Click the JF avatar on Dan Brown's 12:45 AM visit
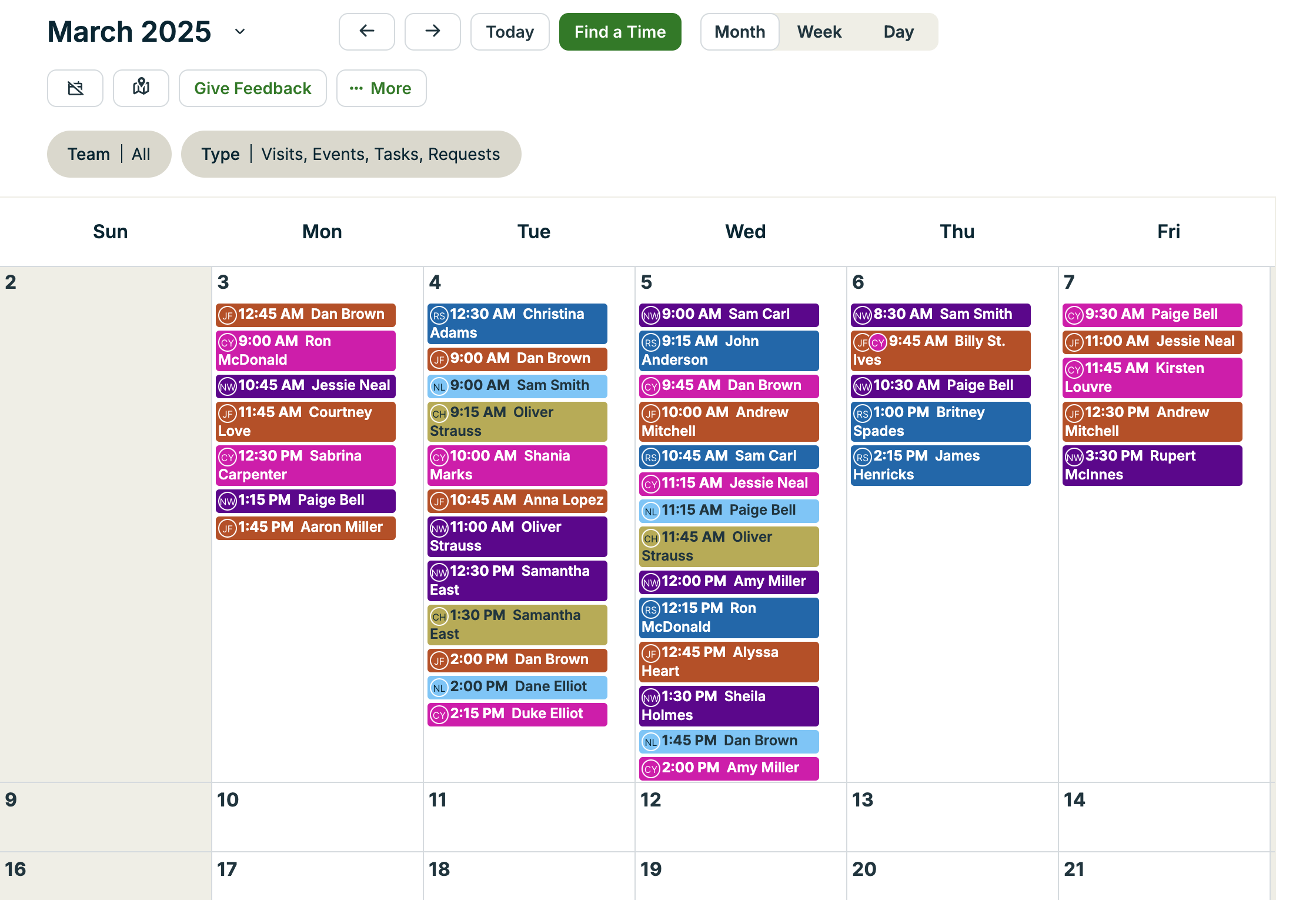This screenshot has height=900, width=1316. (x=228, y=314)
